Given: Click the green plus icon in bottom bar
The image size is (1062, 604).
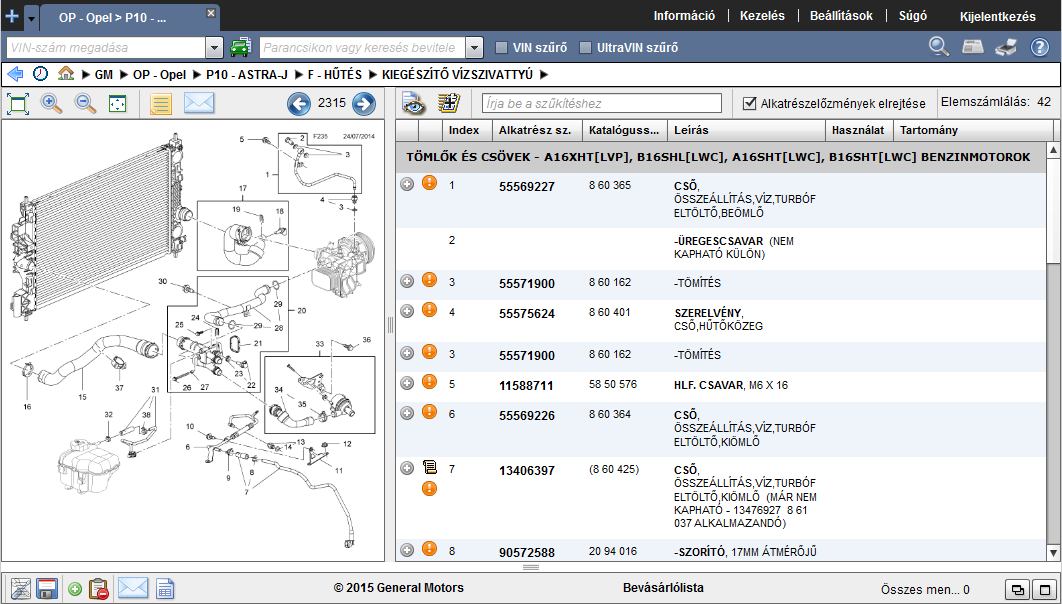Looking at the screenshot, I should [x=75, y=588].
